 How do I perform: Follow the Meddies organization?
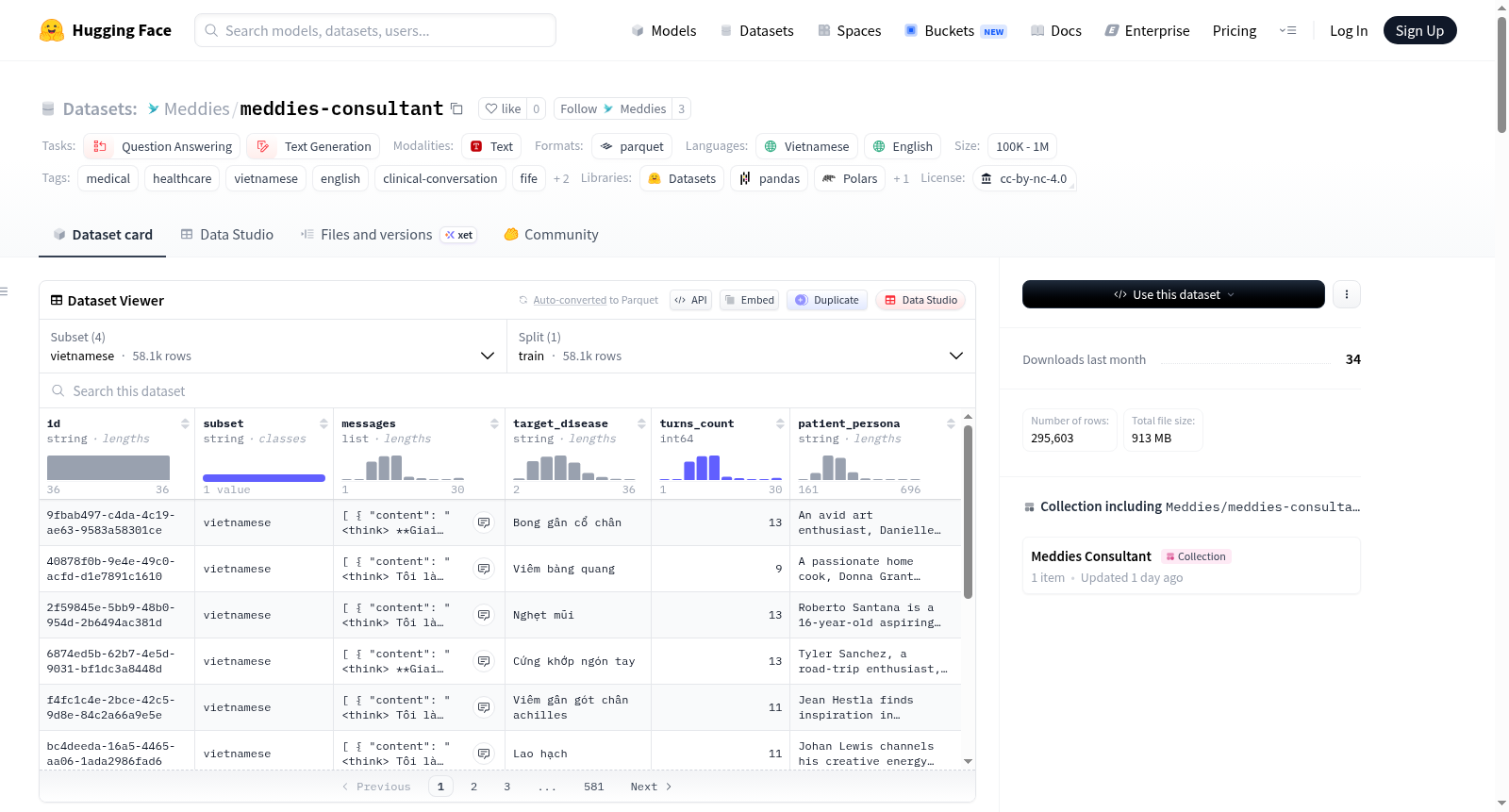[612, 108]
